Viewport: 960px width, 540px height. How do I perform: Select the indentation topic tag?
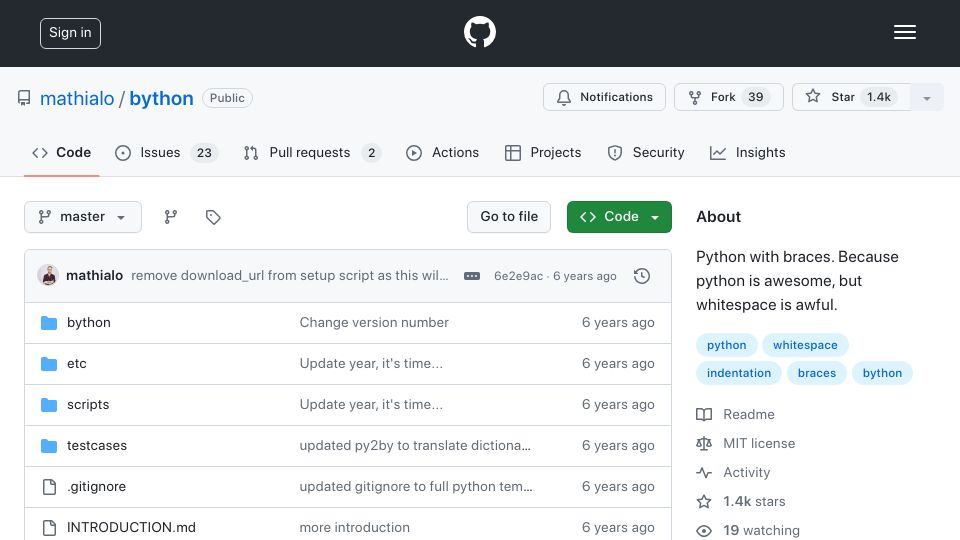[739, 373]
